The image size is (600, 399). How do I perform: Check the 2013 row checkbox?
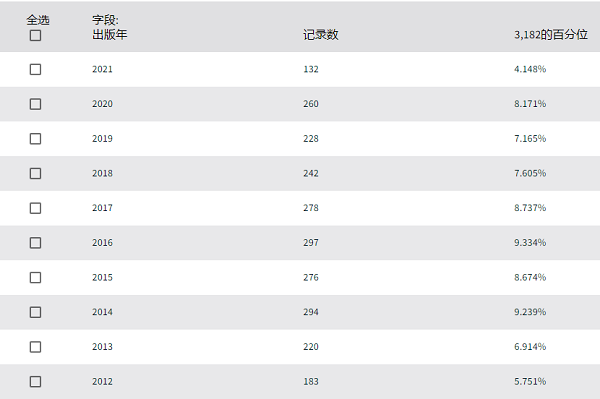36,347
